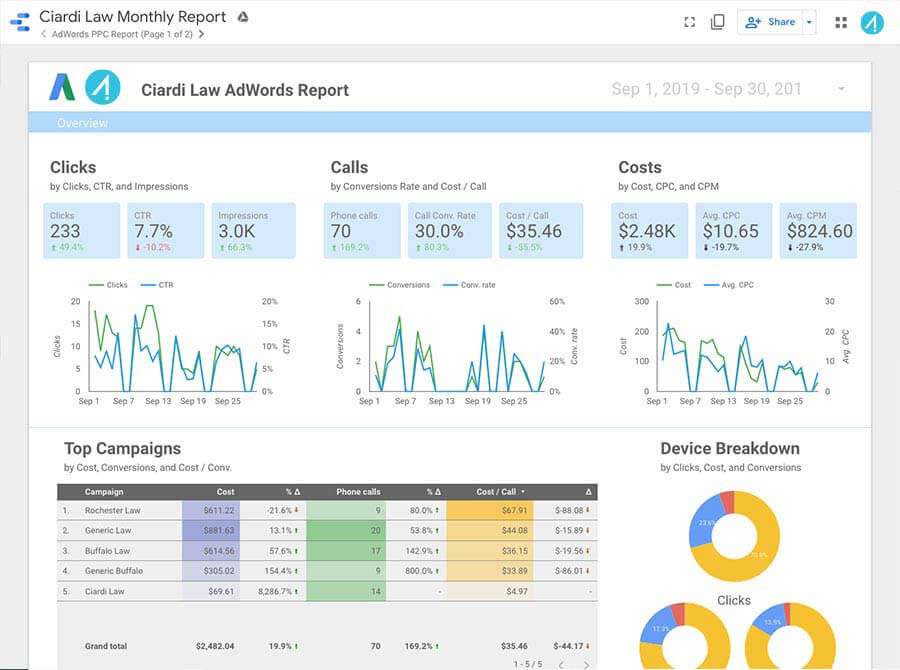The height and width of the screenshot is (670, 900).
Task: Click the Avg. CPM $824.60 scorecard
Action: (818, 230)
